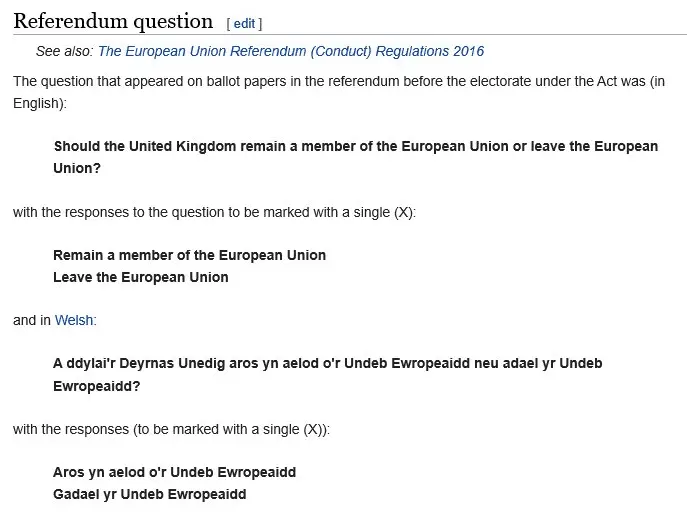
Task: Click the words 'Union?' ending the English question
Action: tap(77, 168)
